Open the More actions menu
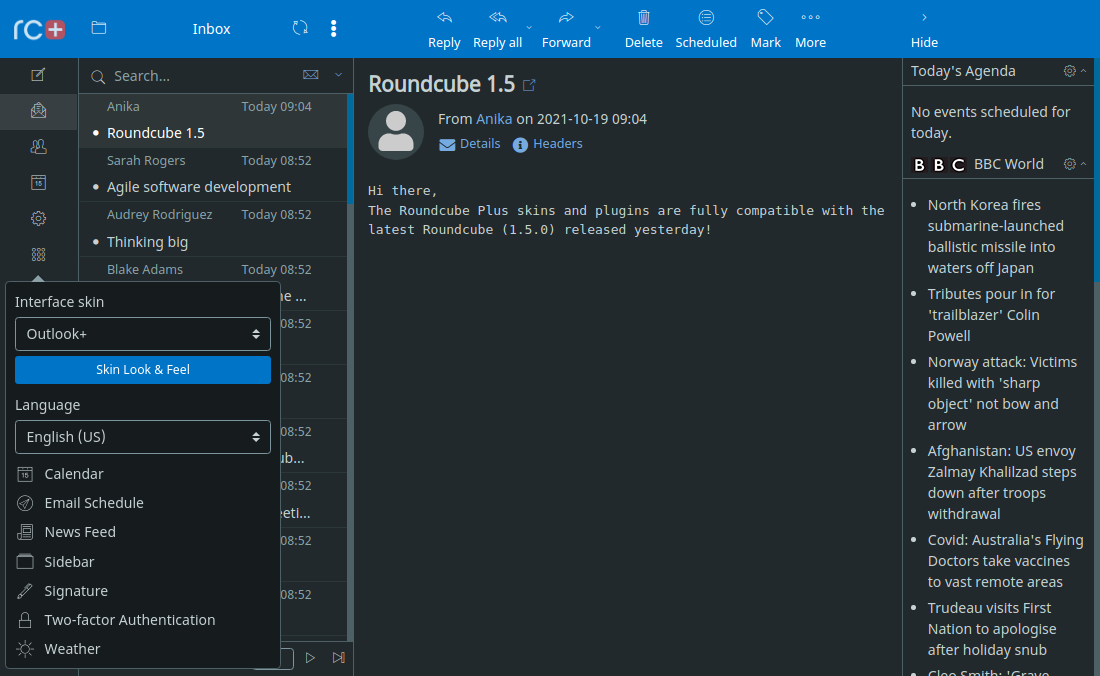 pos(810,29)
